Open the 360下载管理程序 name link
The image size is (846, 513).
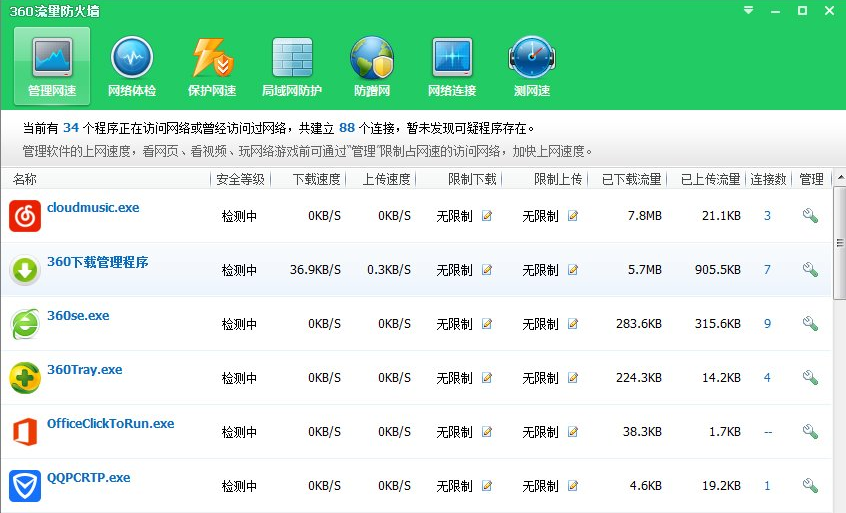click(x=98, y=262)
